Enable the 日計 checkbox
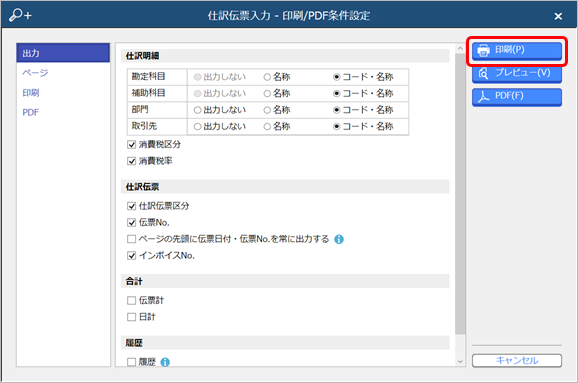Screen dimensions: 578x383 click(x=132, y=317)
